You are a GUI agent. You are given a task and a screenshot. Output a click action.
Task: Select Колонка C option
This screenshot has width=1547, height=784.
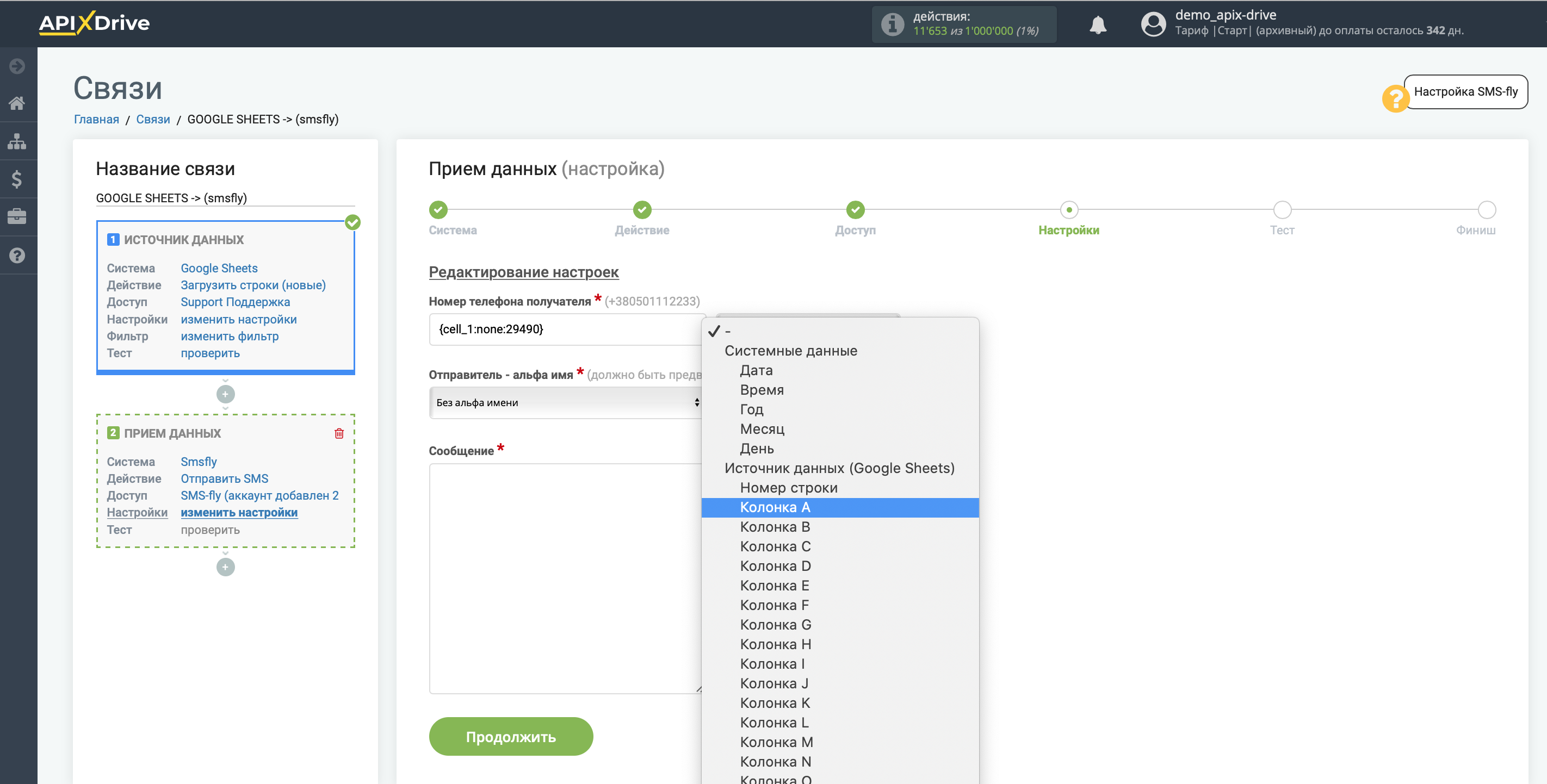840,547
